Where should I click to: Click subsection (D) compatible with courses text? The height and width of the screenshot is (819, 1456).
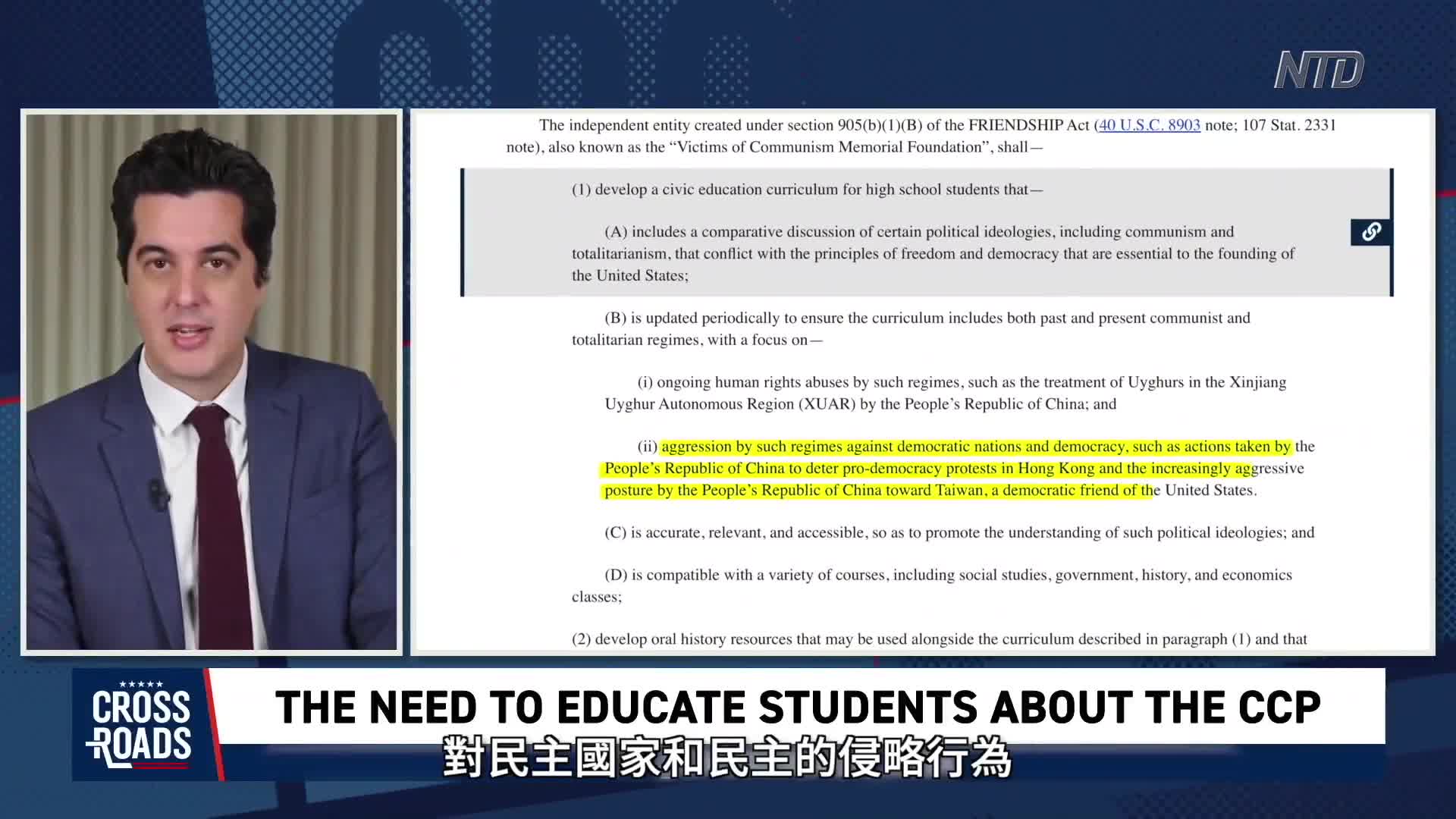[948, 575]
